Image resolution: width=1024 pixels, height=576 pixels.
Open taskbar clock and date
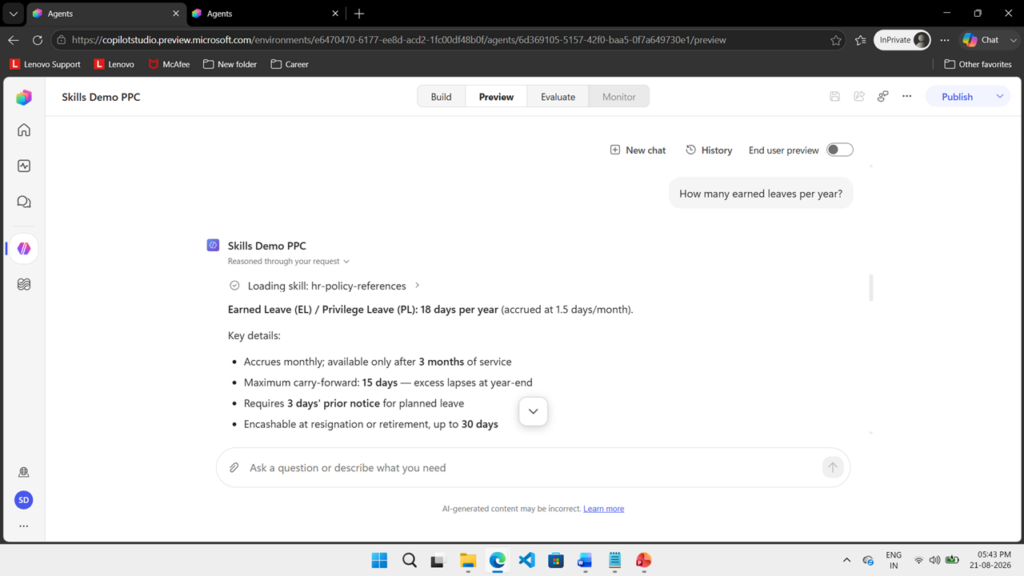pos(990,560)
